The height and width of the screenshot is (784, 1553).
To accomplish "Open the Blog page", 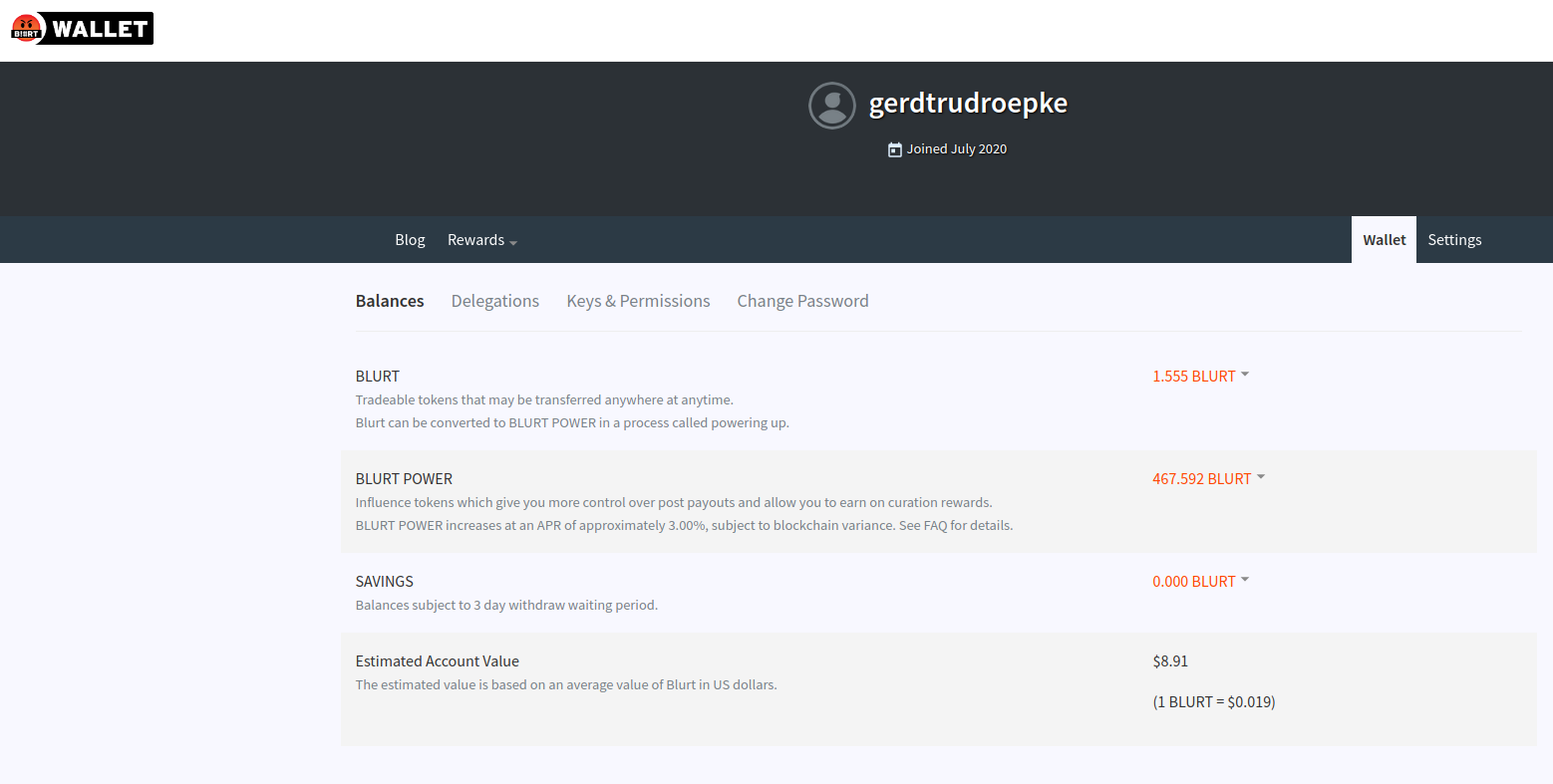I will 410,240.
